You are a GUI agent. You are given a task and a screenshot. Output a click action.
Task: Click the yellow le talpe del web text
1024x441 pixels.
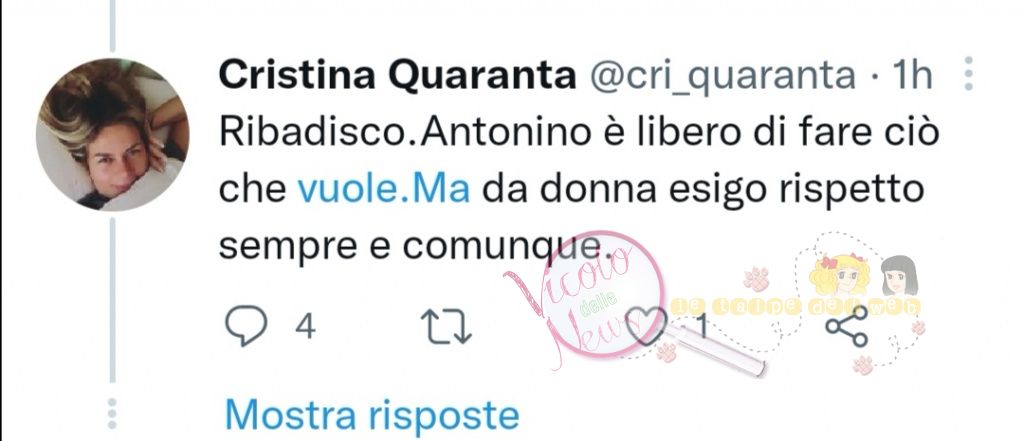(x=795, y=306)
